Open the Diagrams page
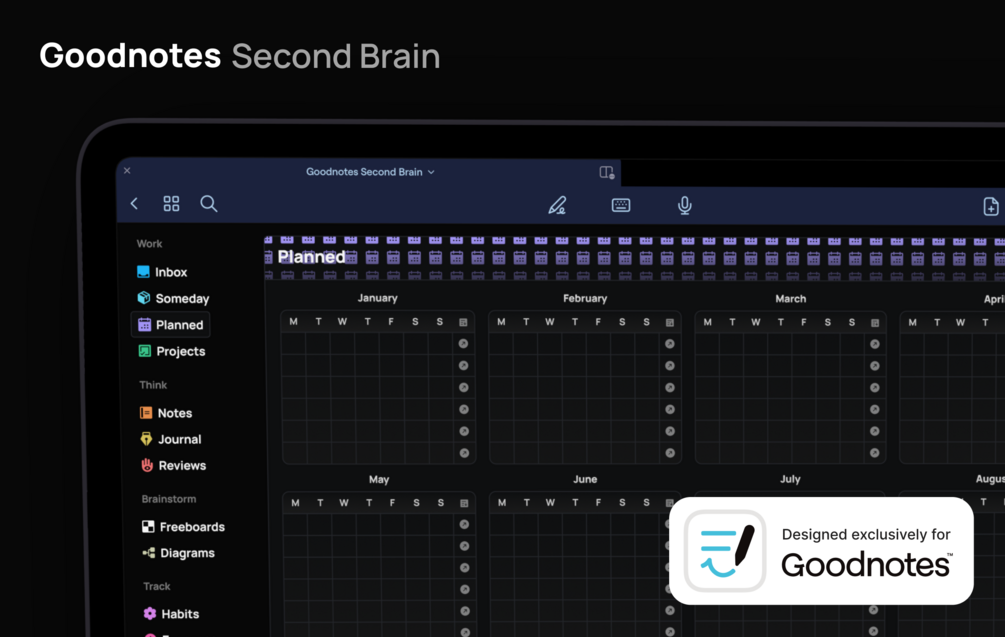This screenshot has width=1005, height=637. coord(179,553)
